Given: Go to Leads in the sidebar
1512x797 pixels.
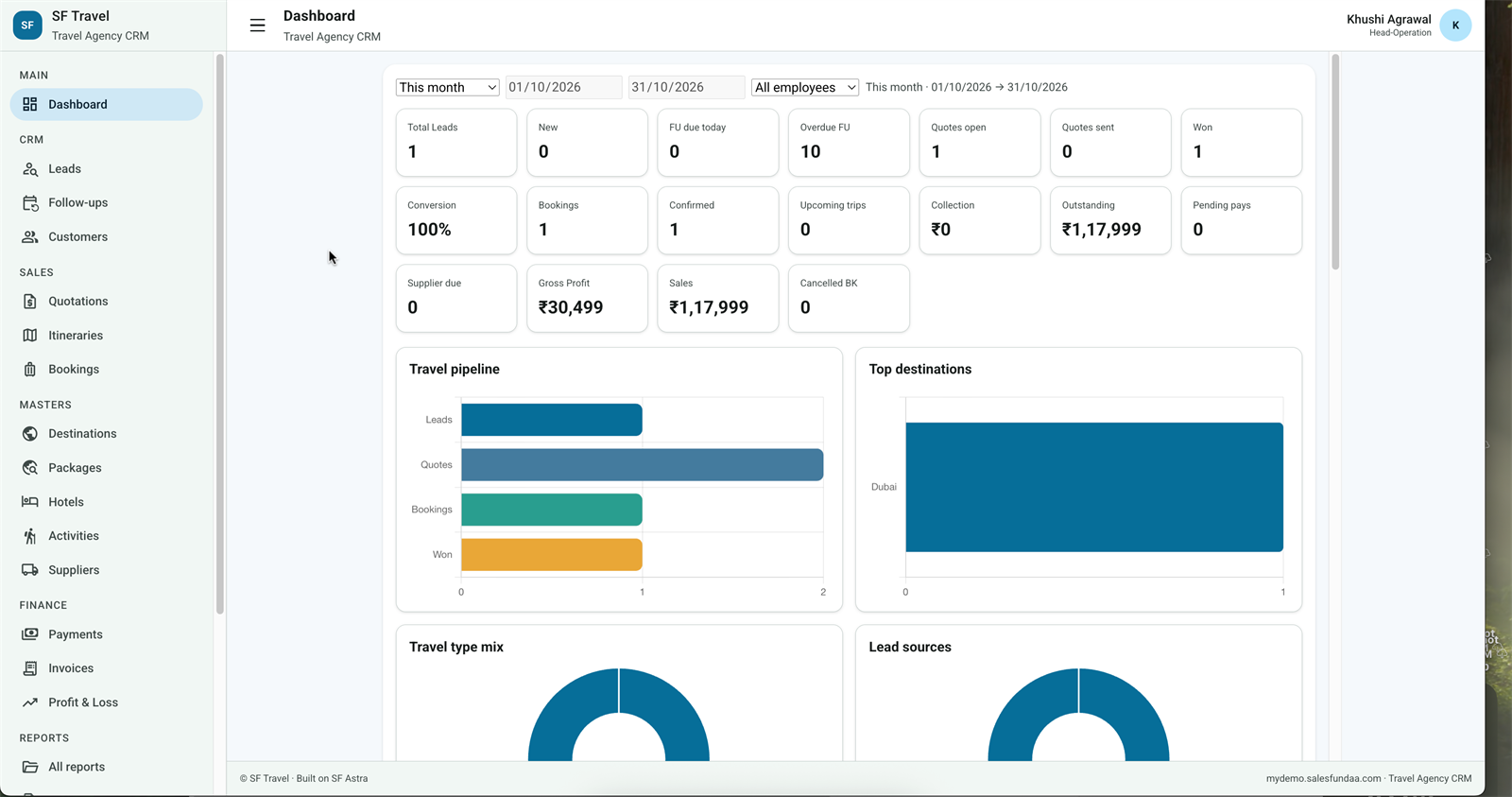Looking at the screenshot, I should 106,169.
